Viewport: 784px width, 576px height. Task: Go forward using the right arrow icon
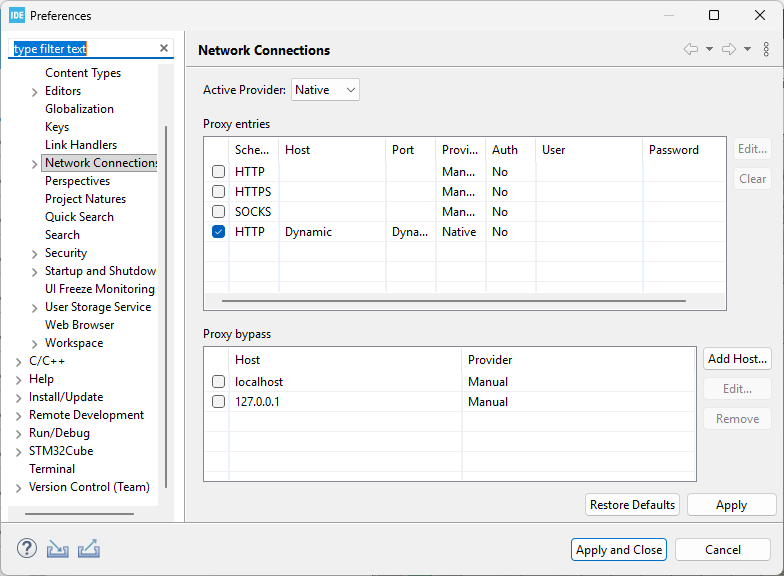pyautogui.click(x=729, y=49)
